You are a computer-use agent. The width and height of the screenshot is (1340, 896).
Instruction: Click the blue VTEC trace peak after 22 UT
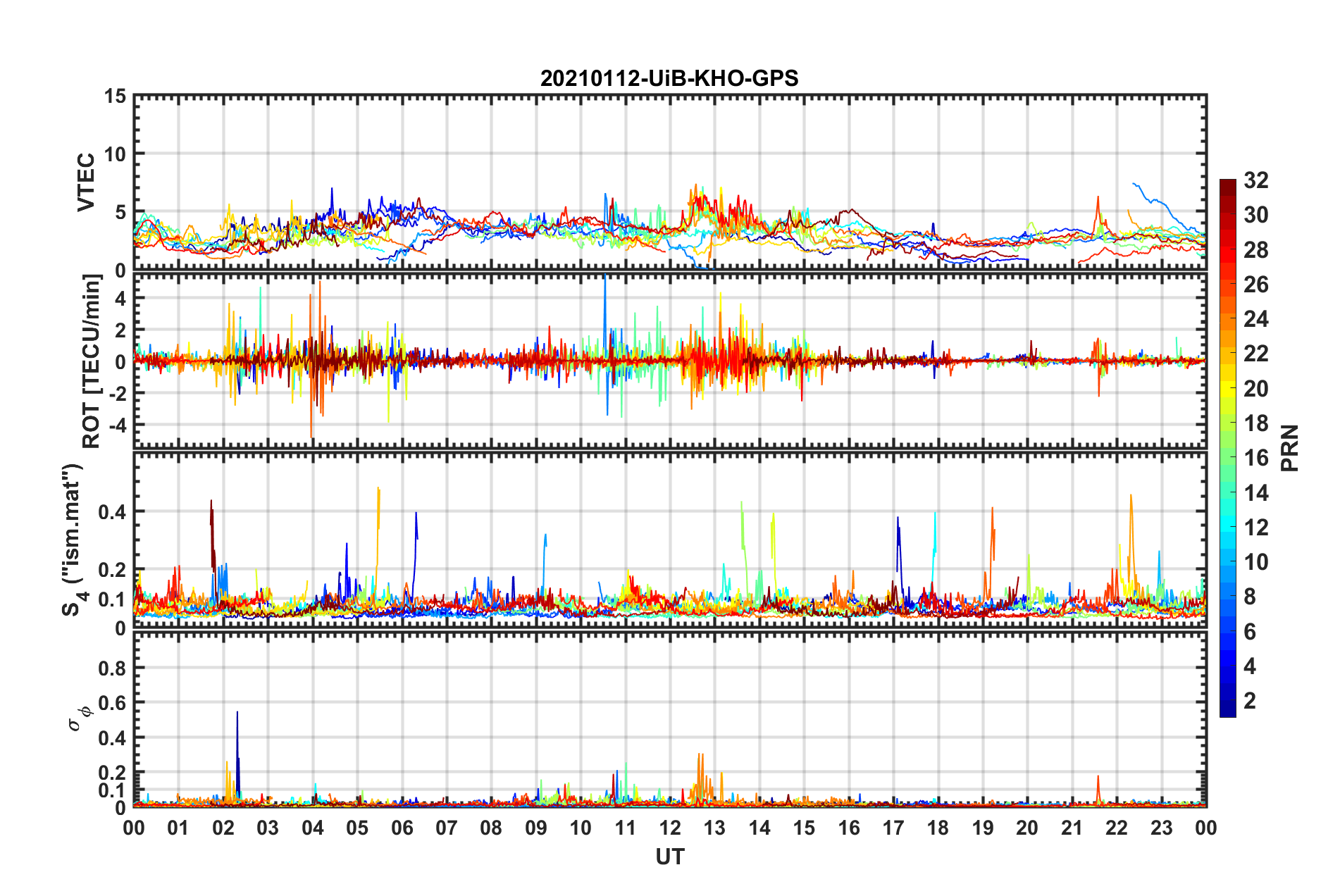(x=1135, y=185)
